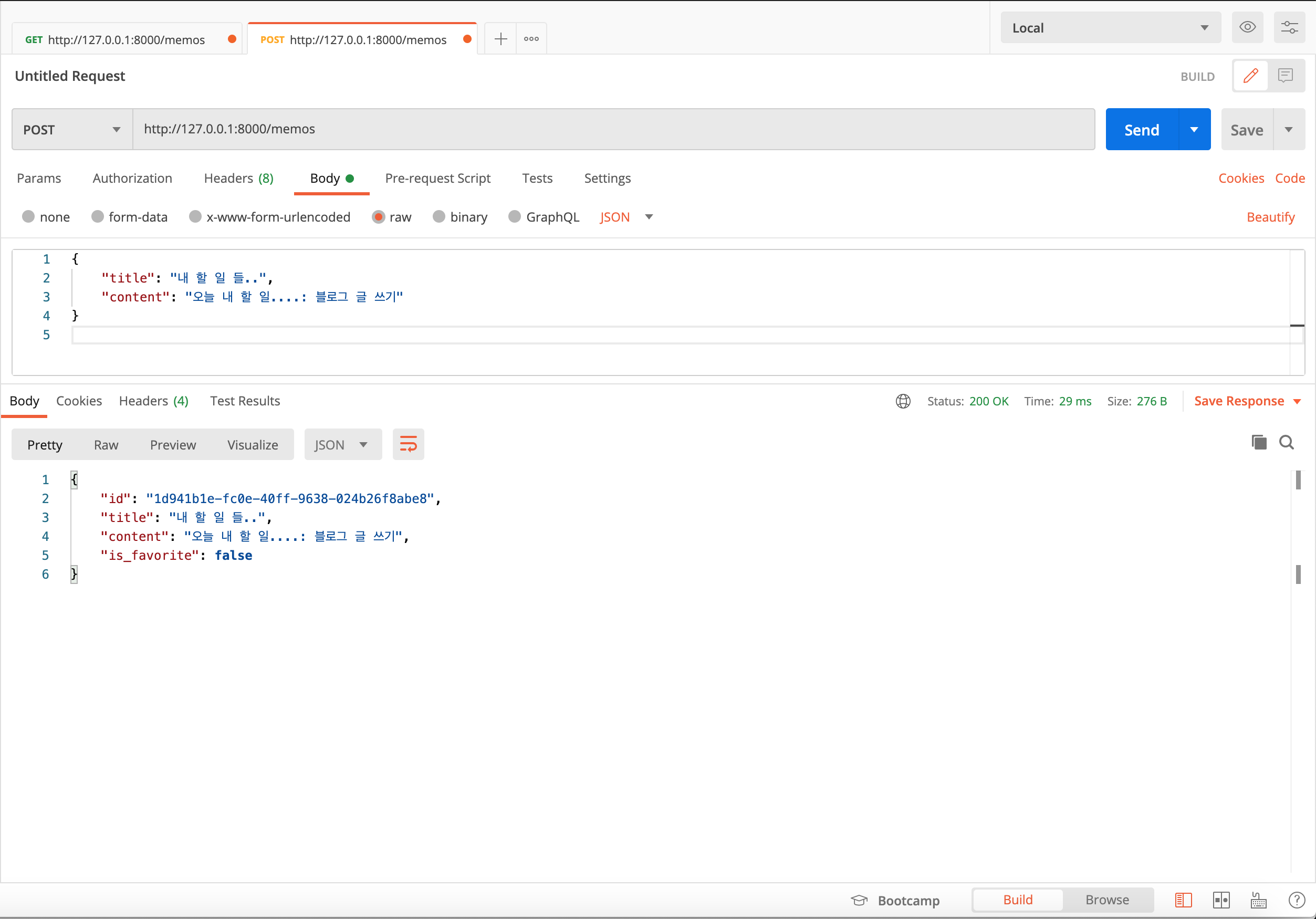Select the binary body radio button

tap(439, 217)
